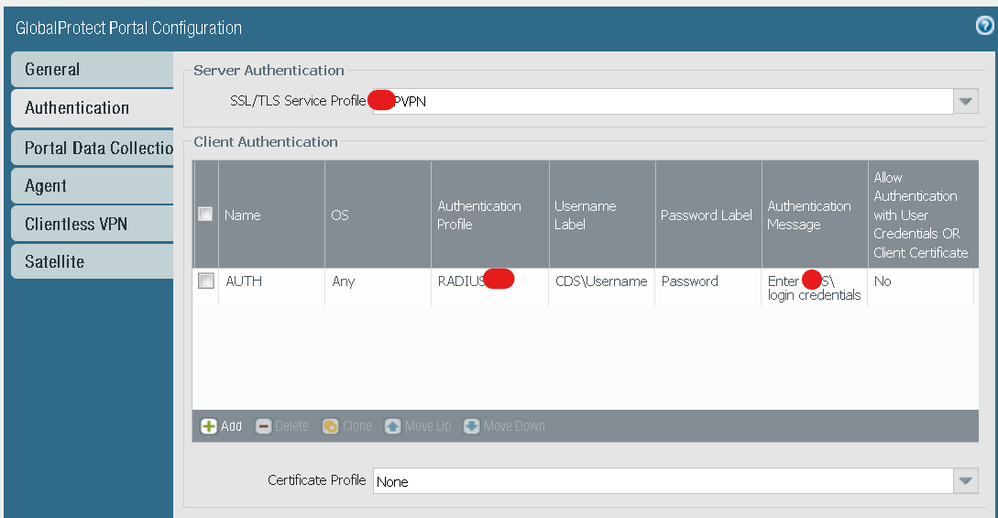
Task: Open the Clientless VPN tab
Action: 92,224
